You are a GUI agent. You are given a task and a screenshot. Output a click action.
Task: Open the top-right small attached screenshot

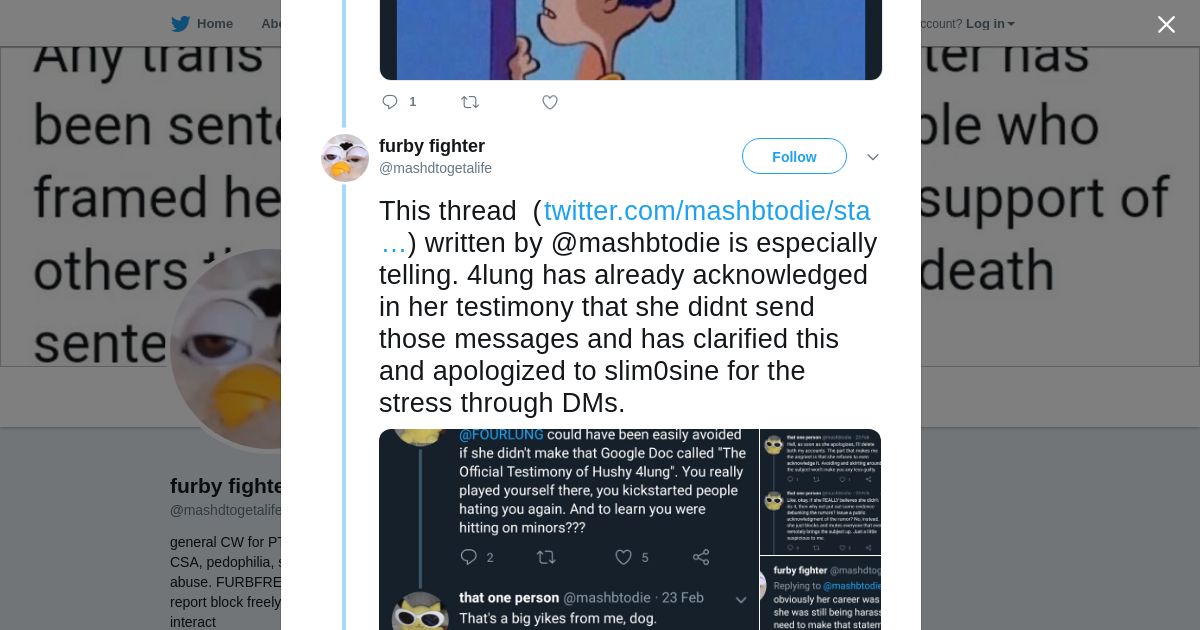pos(820,491)
